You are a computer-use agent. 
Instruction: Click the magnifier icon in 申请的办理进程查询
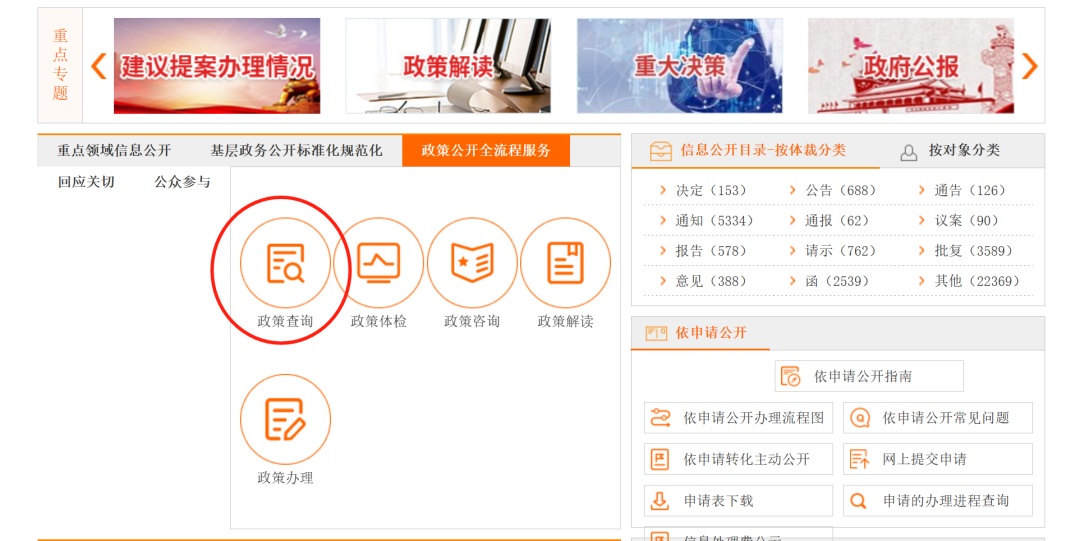pyautogui.click(x=858, y=500)
